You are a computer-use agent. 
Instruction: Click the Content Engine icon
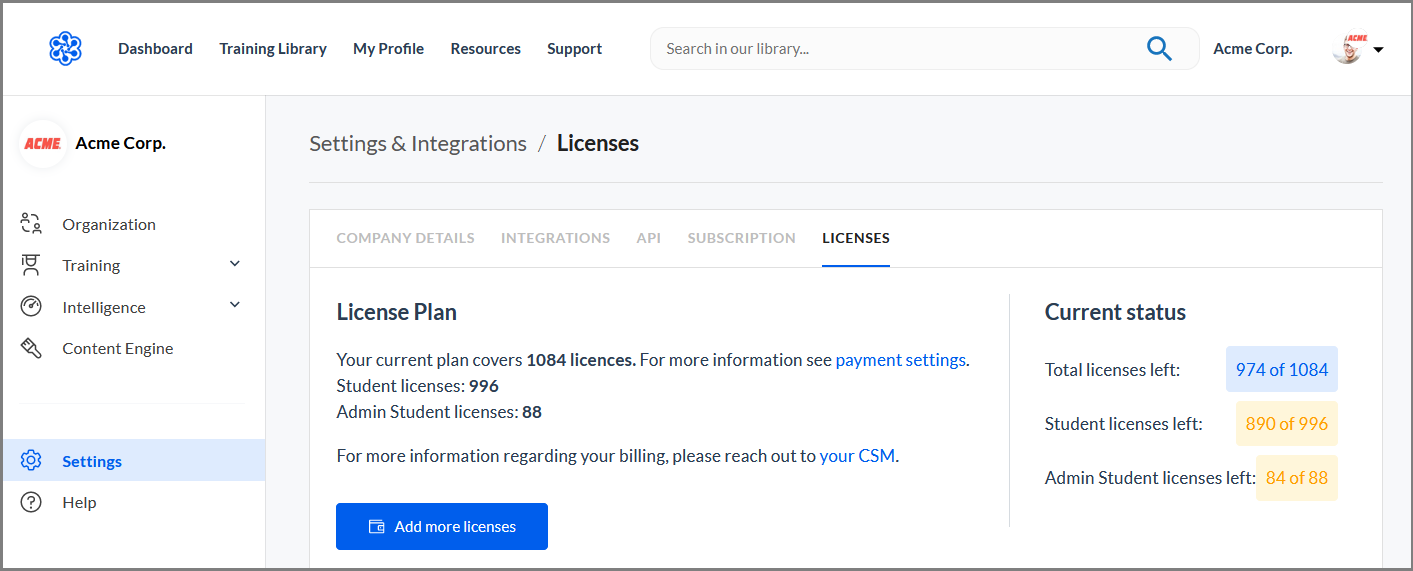click(31, 348)
